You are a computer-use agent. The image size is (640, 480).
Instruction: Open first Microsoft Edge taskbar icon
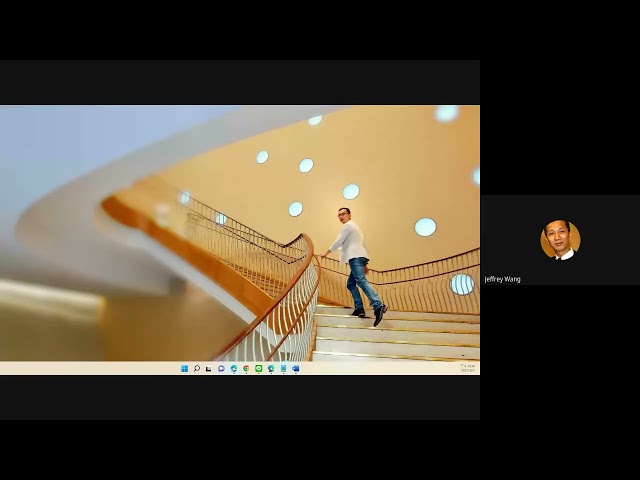tap(234, 369)
